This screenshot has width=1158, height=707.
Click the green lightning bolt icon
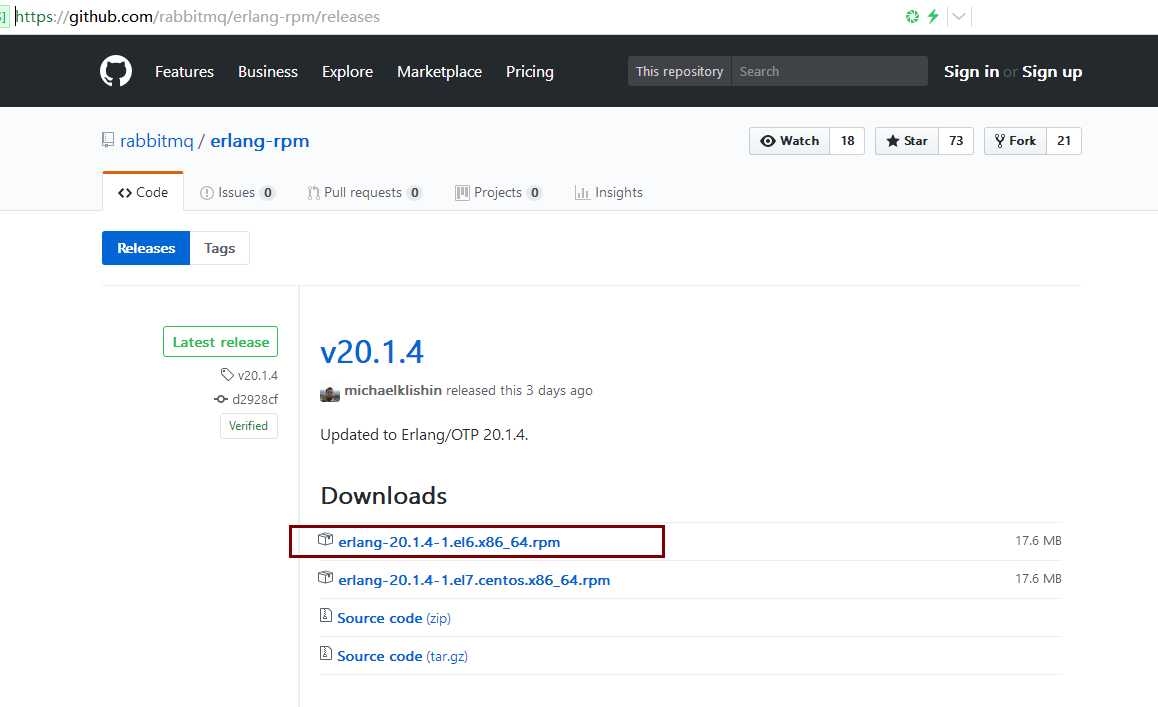pyautogui.click(x=933, y=16)
